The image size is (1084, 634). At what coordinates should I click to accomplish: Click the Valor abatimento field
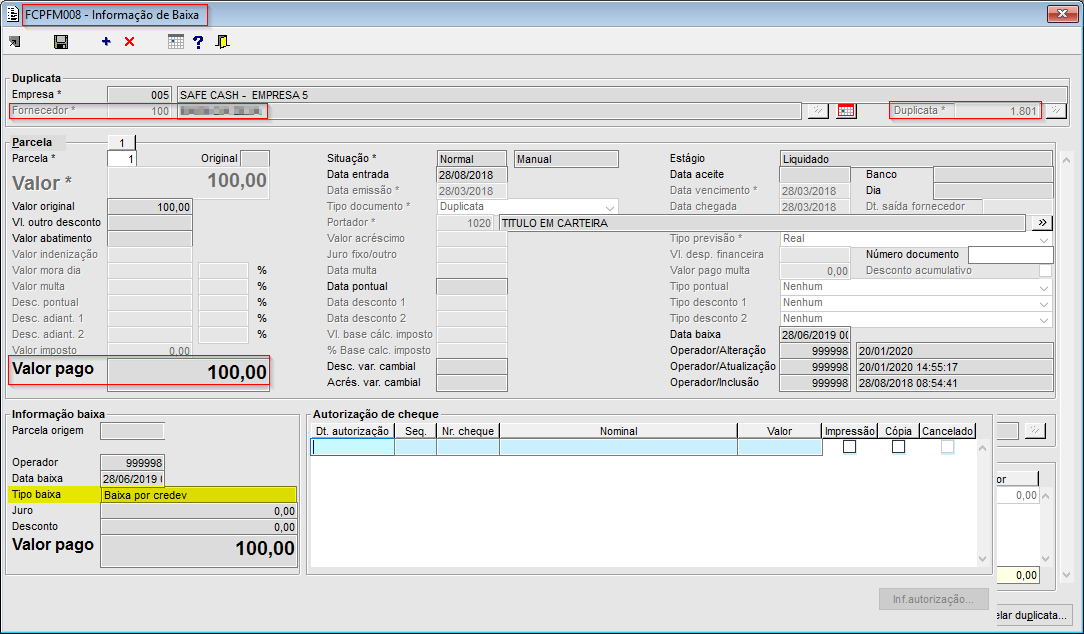tap(149, 239)
